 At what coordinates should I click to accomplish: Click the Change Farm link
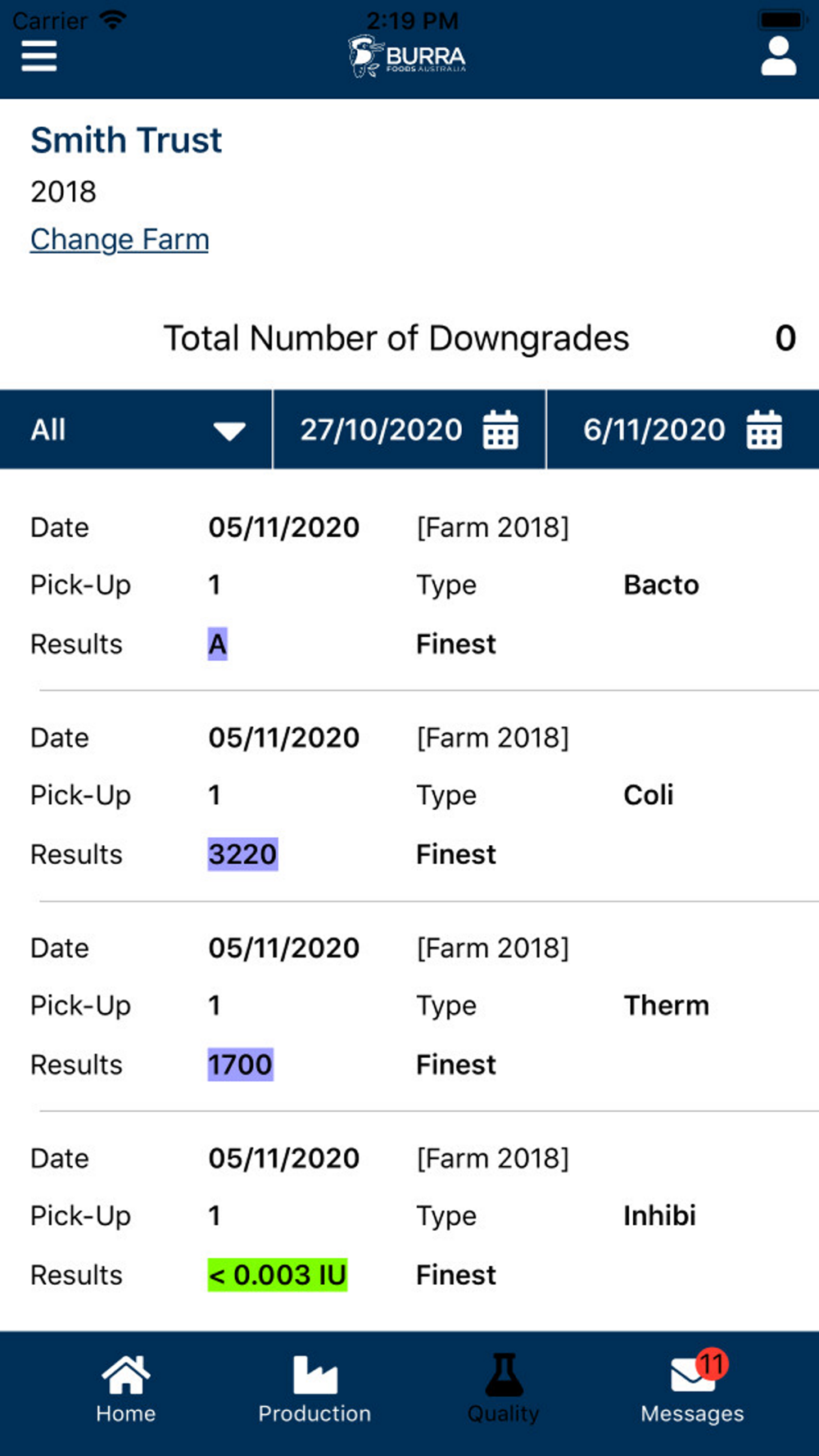pos(120,239)
